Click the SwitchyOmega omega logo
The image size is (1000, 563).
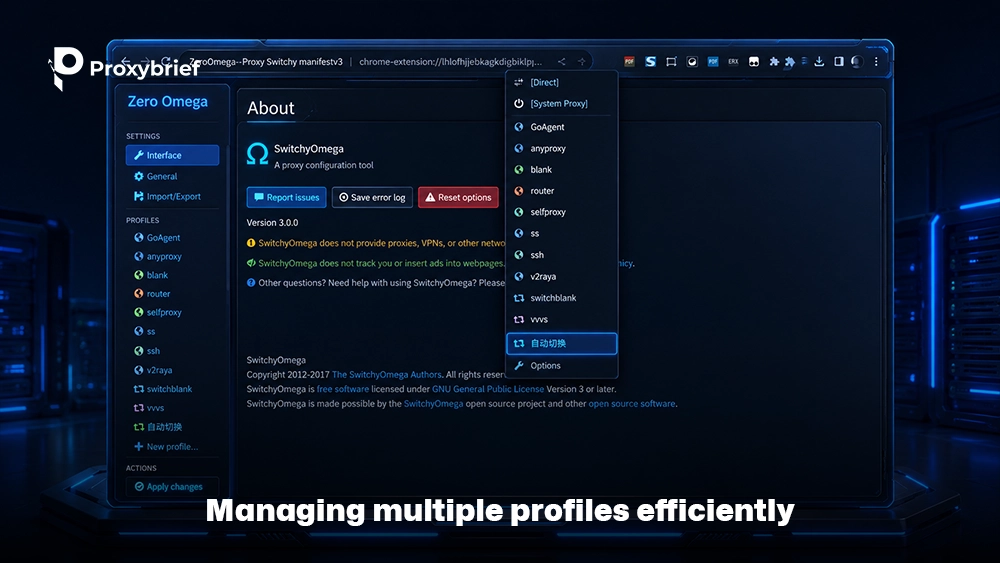click(257, 154)
